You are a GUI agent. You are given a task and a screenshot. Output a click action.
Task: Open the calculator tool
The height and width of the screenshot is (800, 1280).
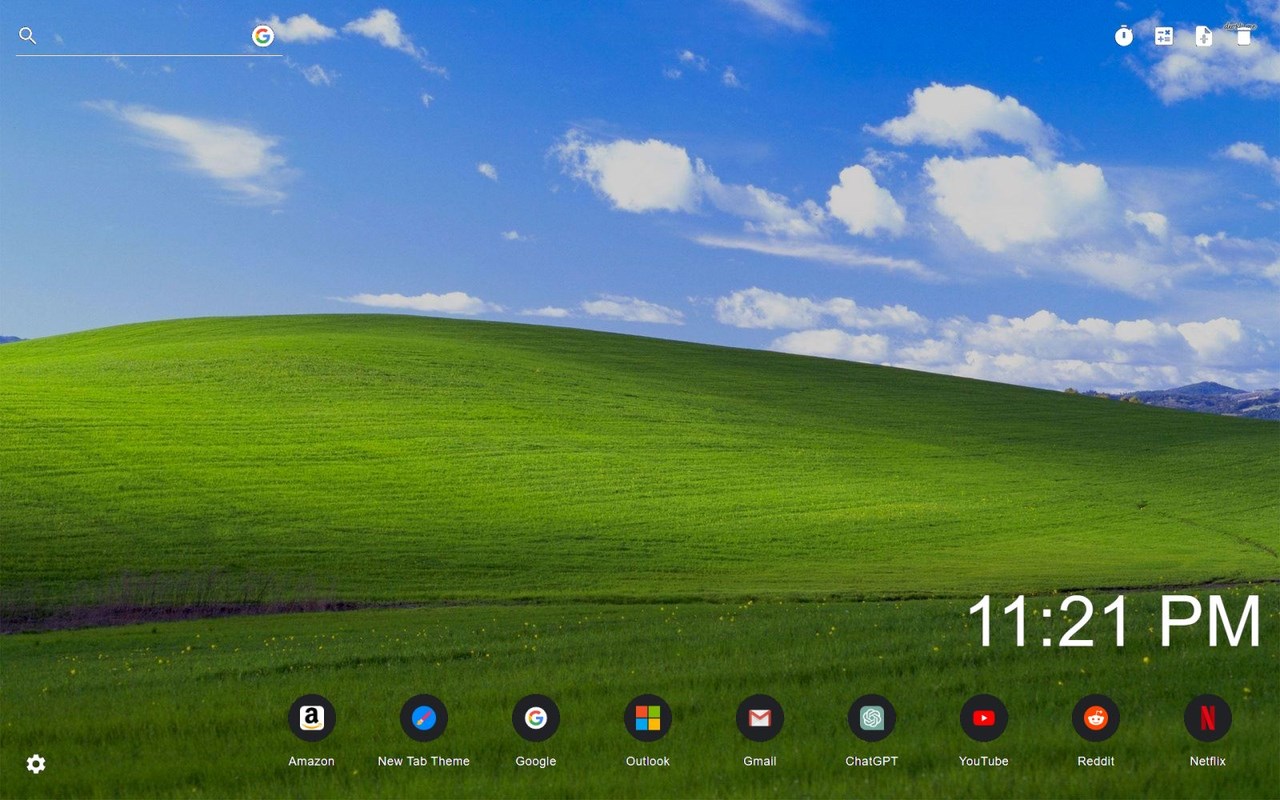coord(1164,36)
